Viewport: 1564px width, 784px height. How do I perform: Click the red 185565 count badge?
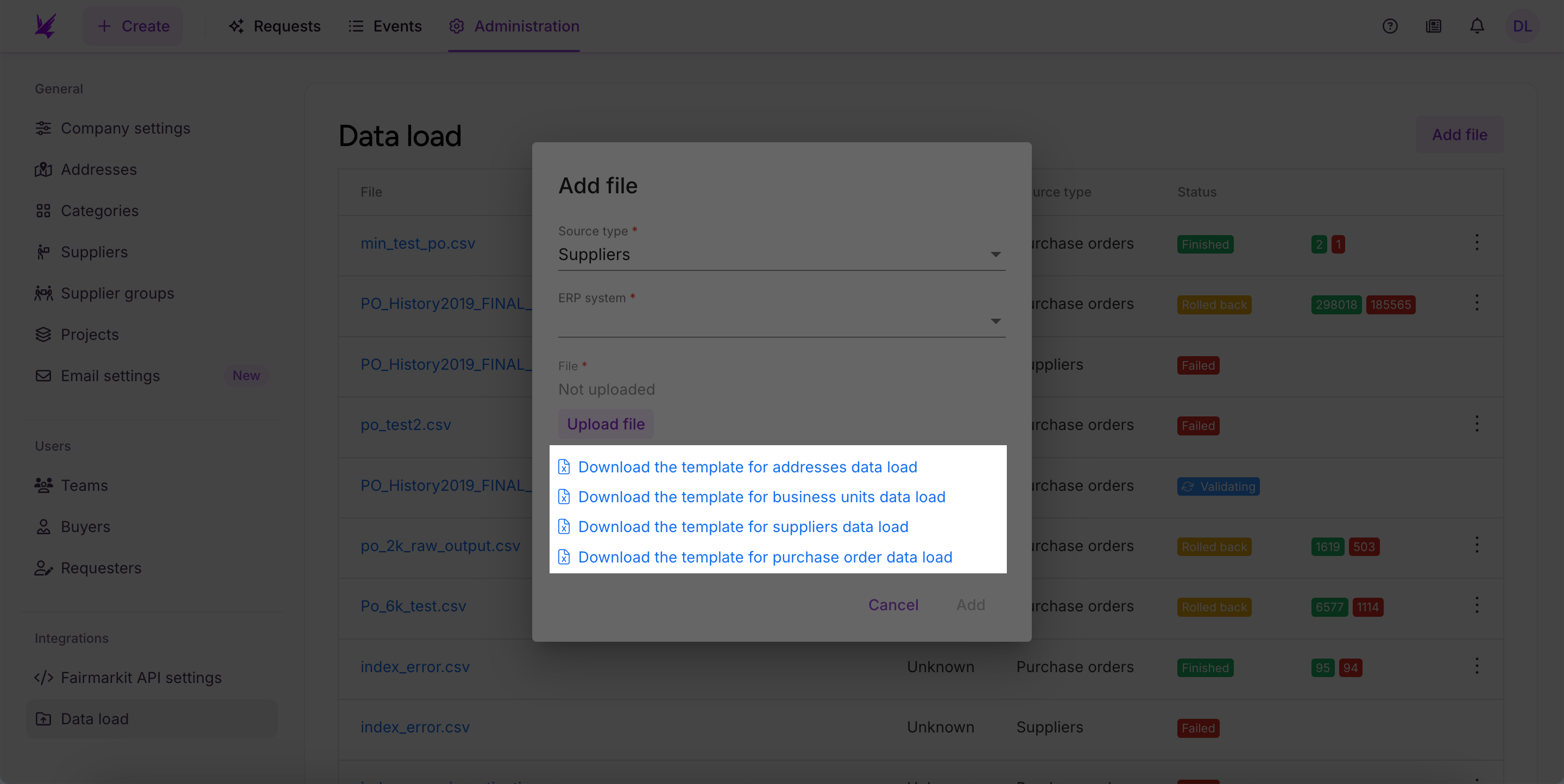click(x=1390, y=304)
